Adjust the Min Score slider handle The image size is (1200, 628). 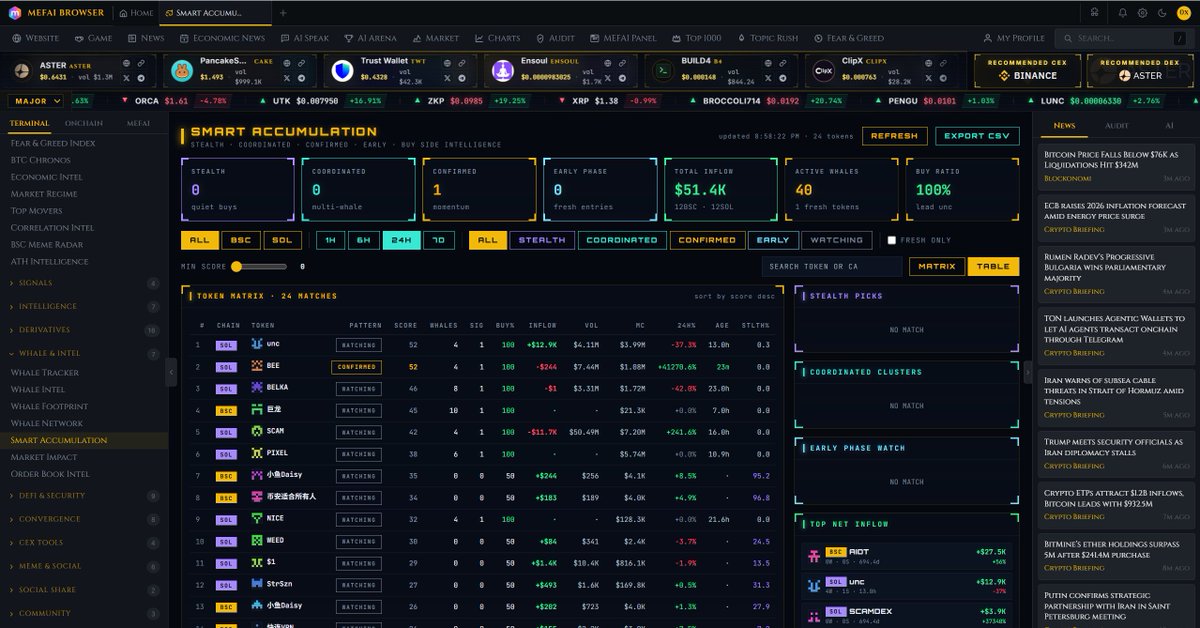pos(237,267)
